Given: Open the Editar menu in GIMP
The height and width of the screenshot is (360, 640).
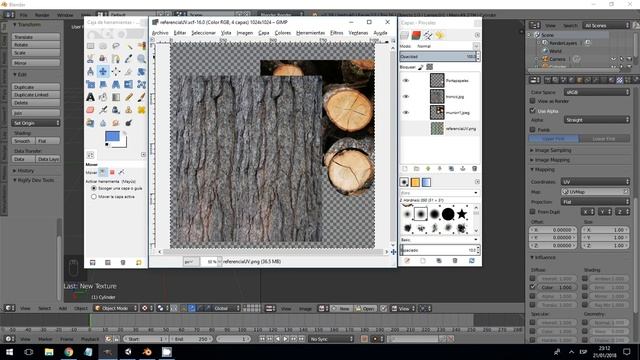Looking at the screenshot, I should click(x=180, y=33).
